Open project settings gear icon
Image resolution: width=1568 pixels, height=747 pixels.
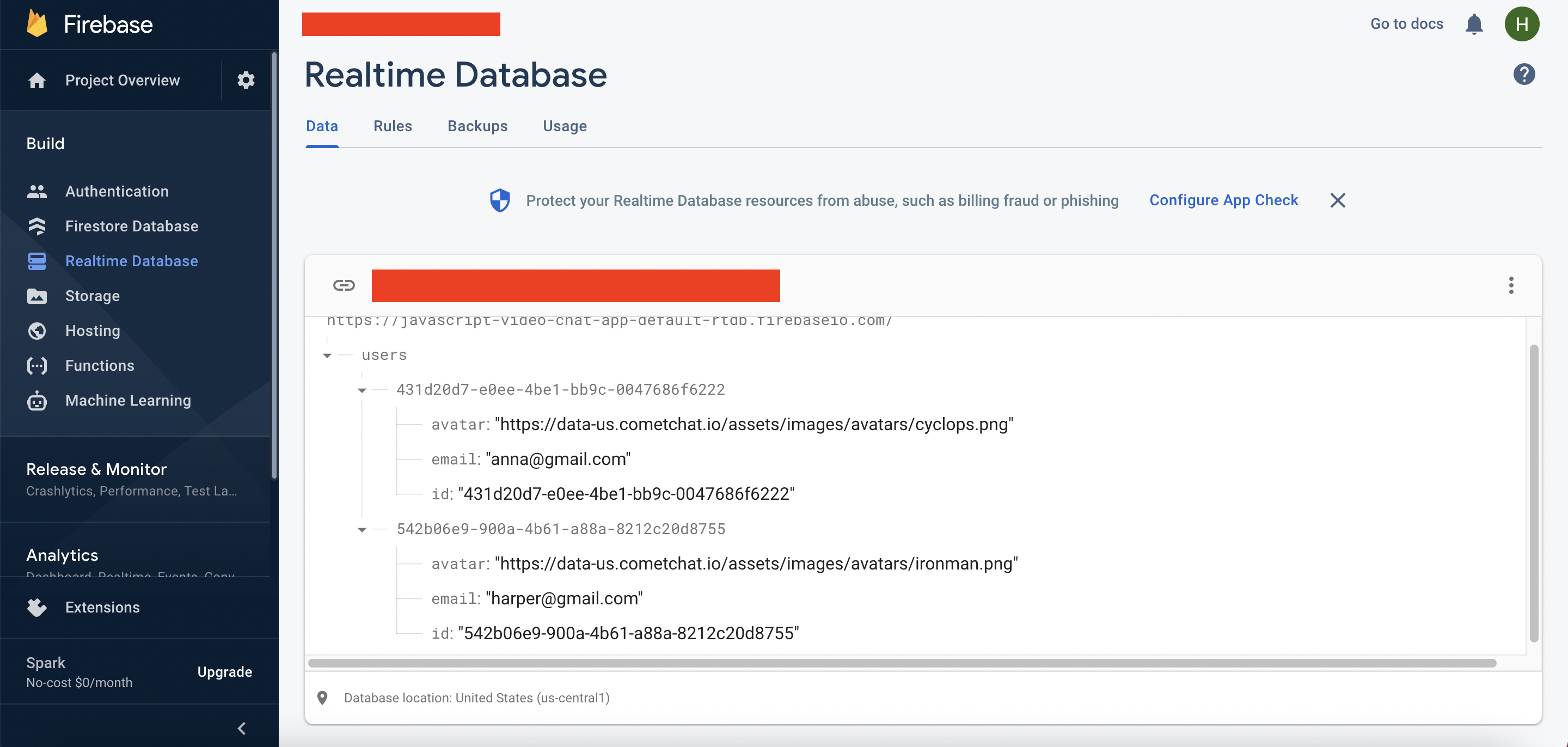coord(246,79)
